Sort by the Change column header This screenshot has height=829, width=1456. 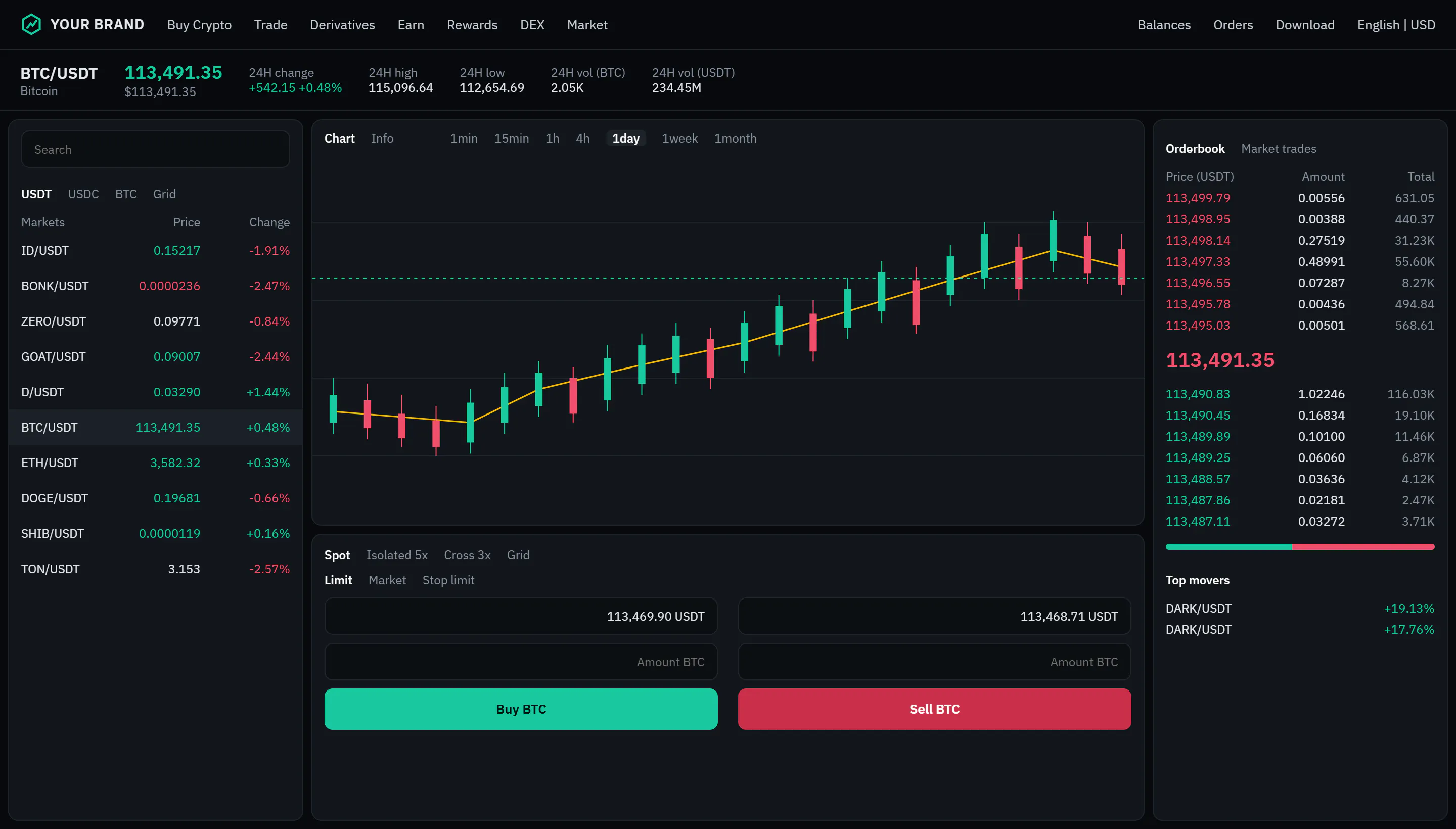click(x=269, y=222)
